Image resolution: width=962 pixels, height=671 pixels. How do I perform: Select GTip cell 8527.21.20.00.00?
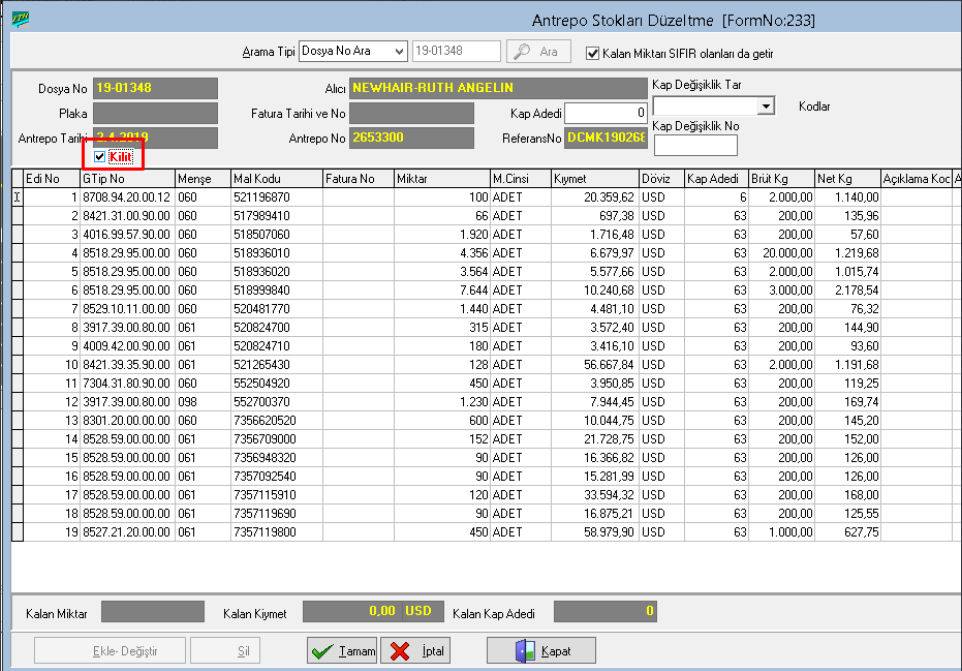(x=128, y=532)
